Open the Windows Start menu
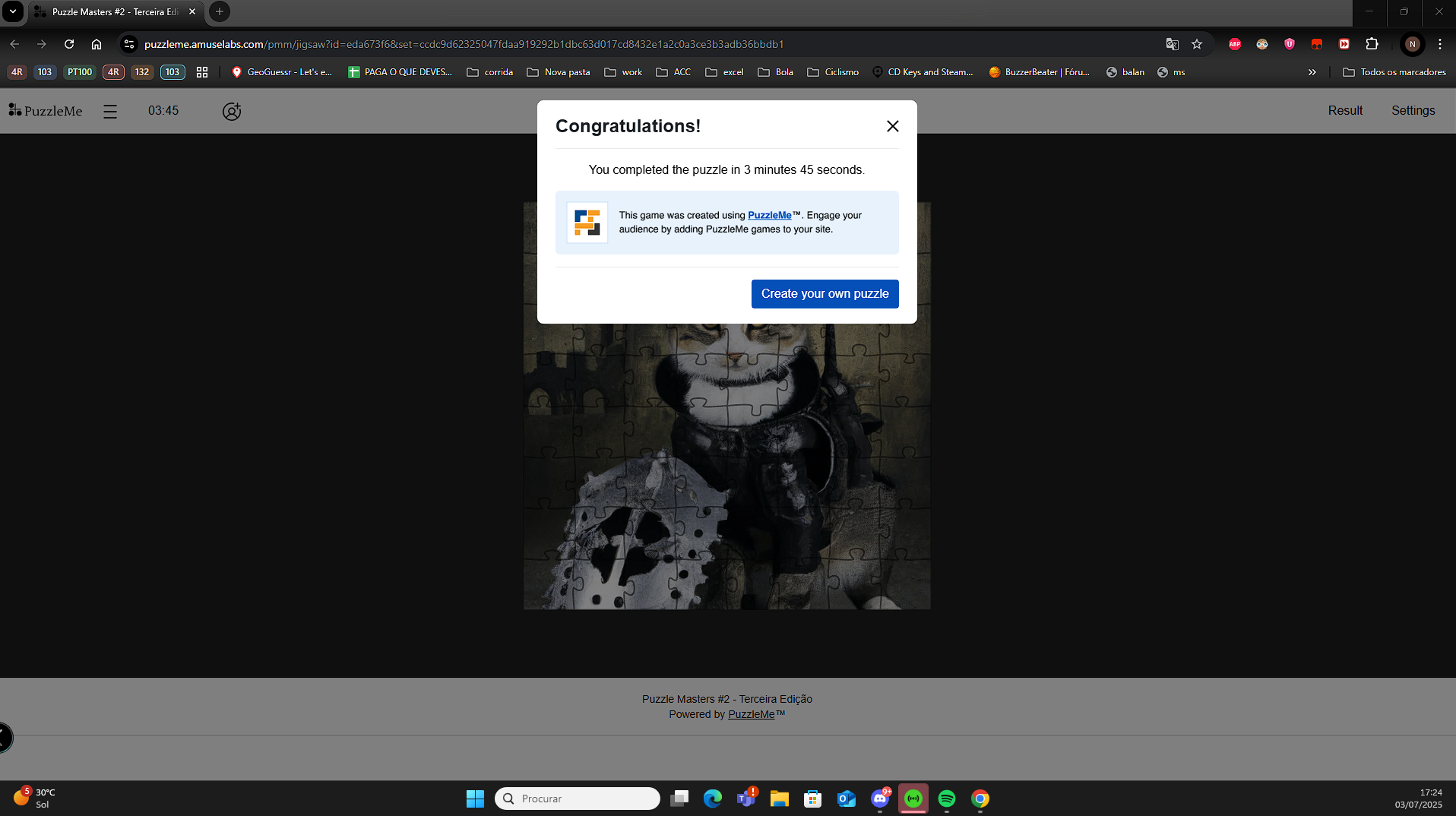Viewport: 1456px width, 816px height. (475, 799)
